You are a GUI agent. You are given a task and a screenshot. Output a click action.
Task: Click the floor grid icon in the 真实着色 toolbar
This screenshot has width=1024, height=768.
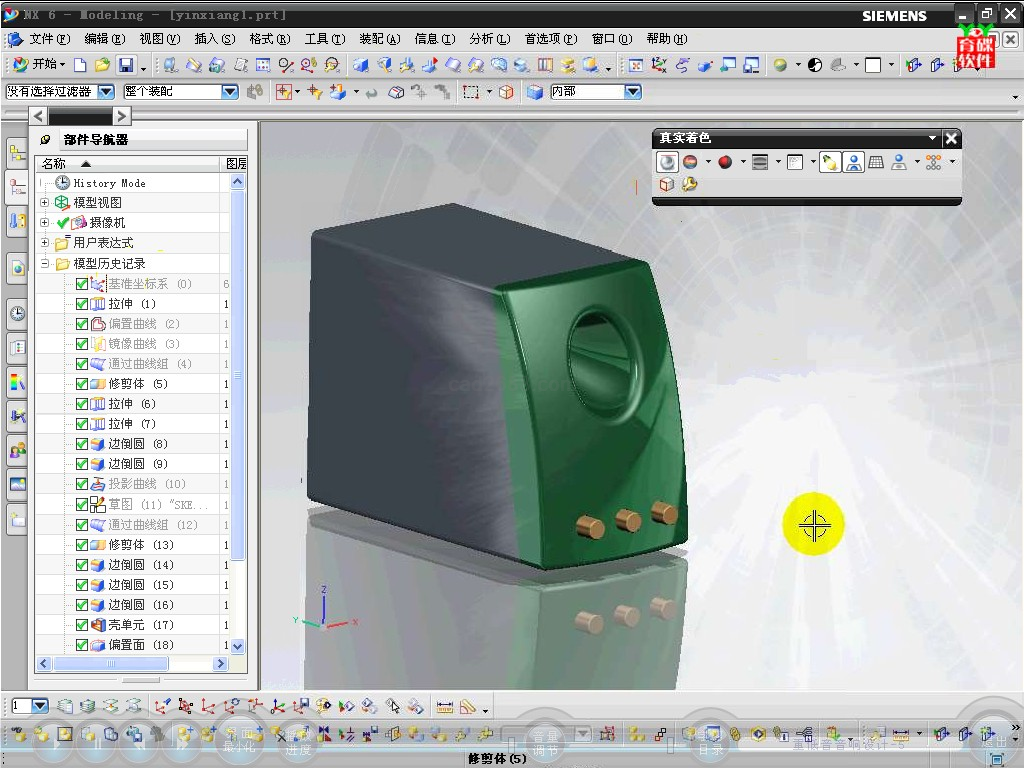pyautogui.click(x=876, y=162)
